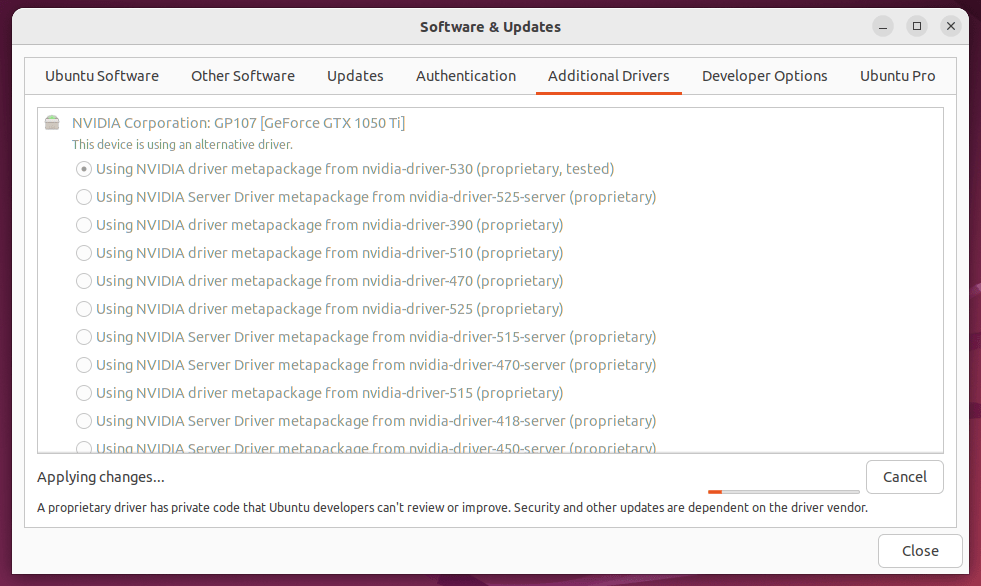Click the applying changes progress bar
The height and width of the screenshot is (586, 981).
pos(784,492)
